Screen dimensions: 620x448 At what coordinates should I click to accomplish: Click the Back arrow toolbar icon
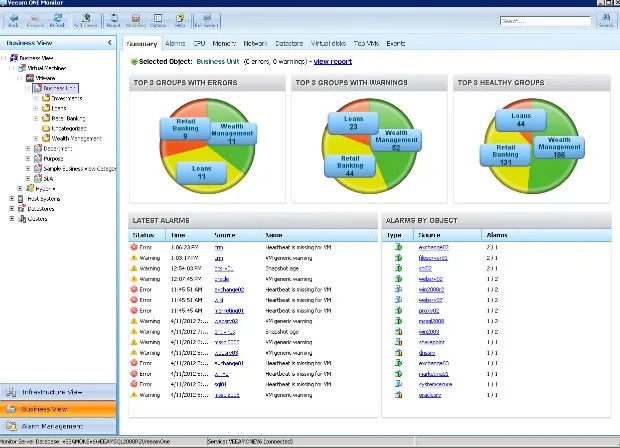[13, 20]
